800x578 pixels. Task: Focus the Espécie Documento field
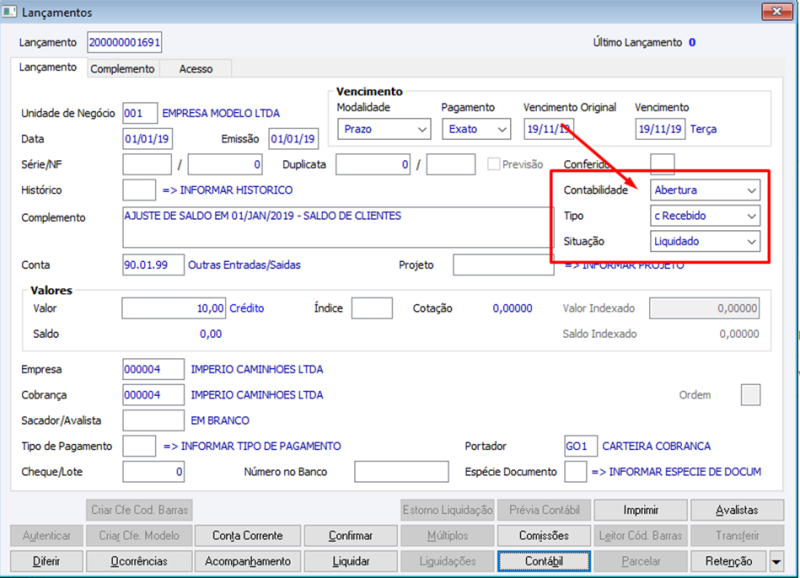click(576, 472)
